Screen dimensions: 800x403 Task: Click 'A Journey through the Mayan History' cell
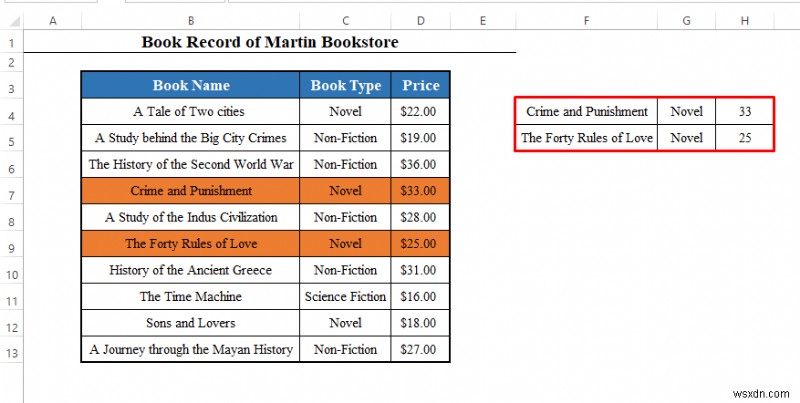point(190,350)
